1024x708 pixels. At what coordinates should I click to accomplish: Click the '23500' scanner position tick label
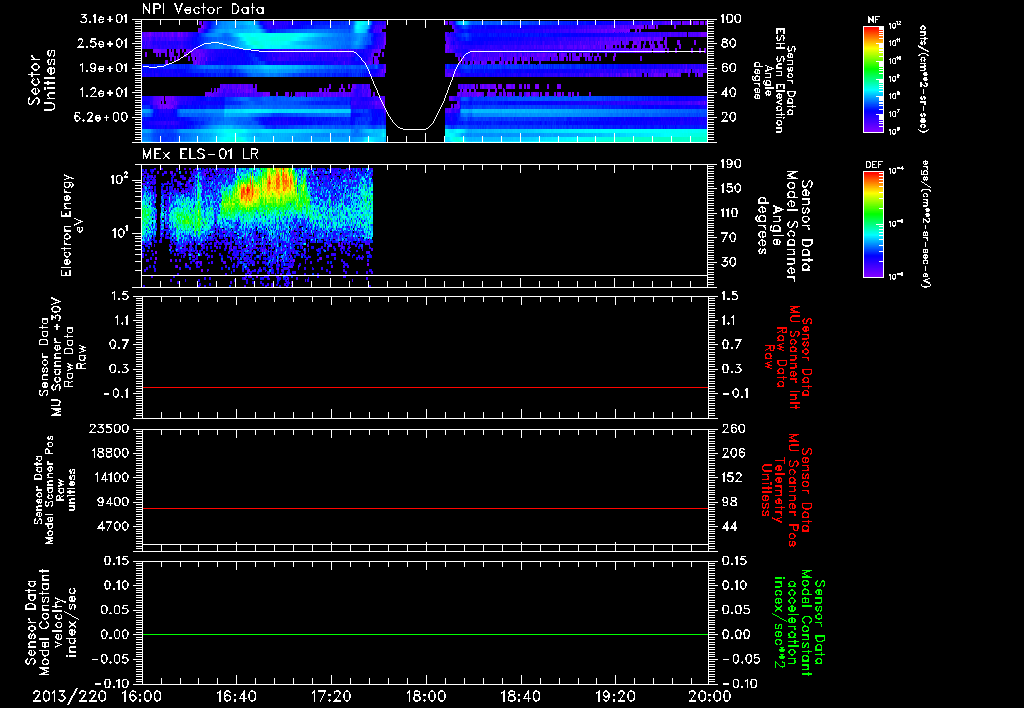click(109, 429)
